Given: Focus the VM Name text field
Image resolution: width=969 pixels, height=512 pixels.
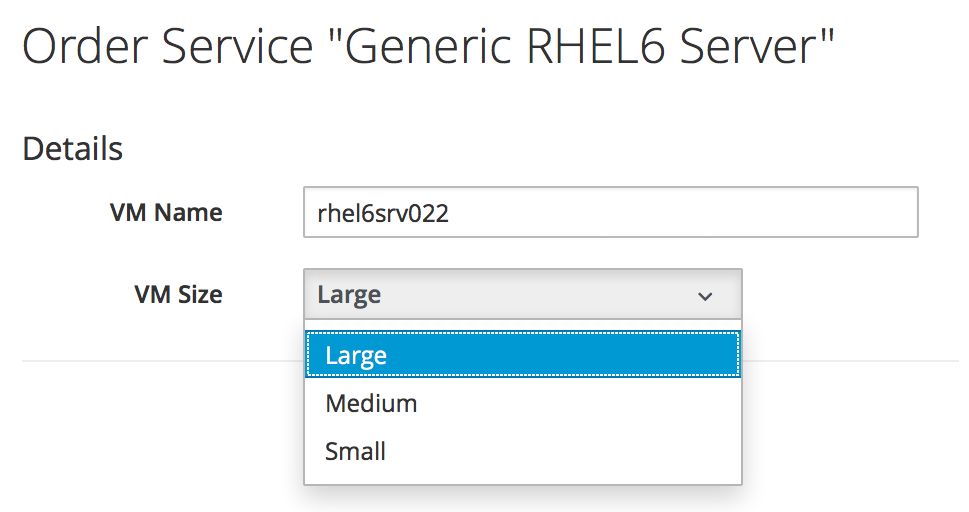Looking at the screenshot, I should click(x=610, y=213).
